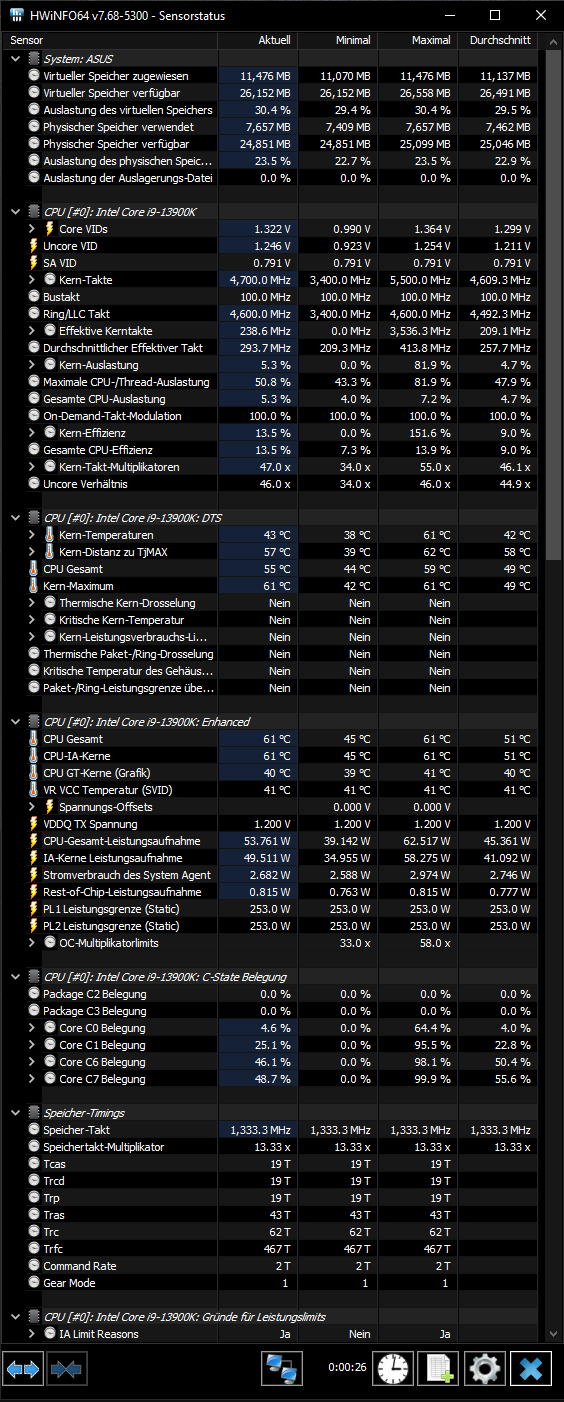Open sensor settings gear icon
The height and width of the screenshot is (1402, 564).
485,1368
